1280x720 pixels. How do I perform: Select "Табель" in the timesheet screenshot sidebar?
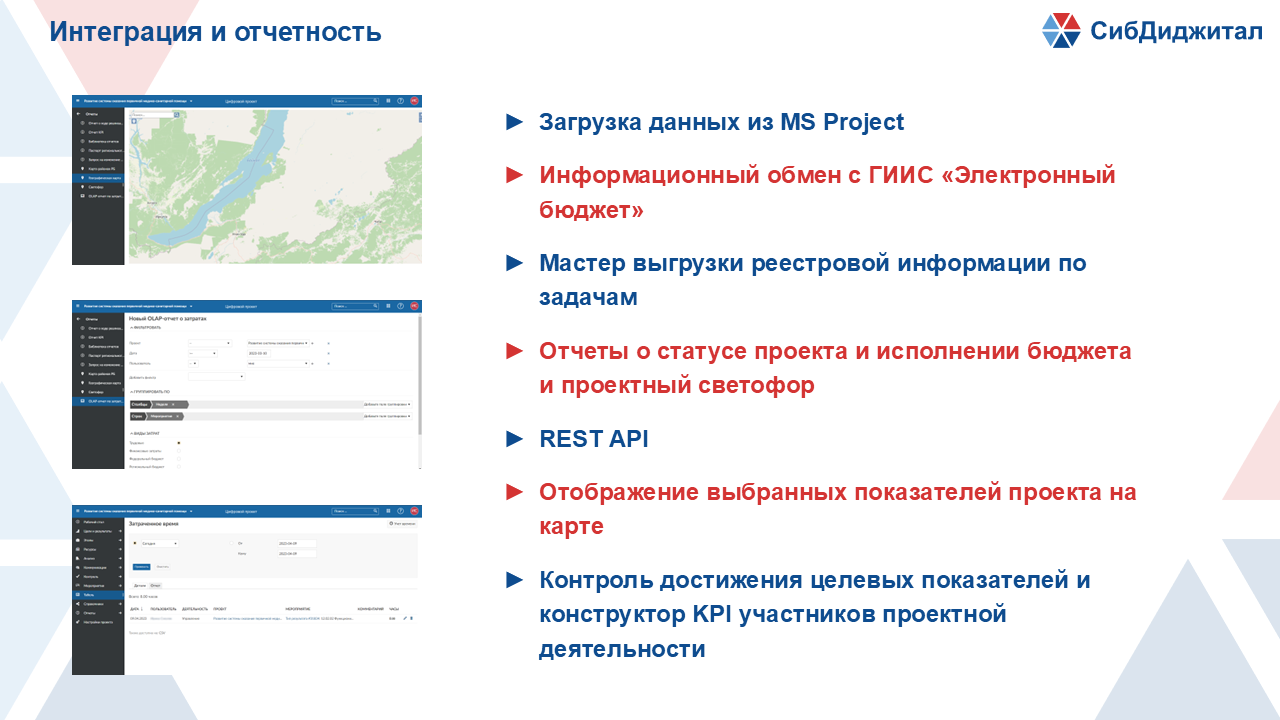98,595
